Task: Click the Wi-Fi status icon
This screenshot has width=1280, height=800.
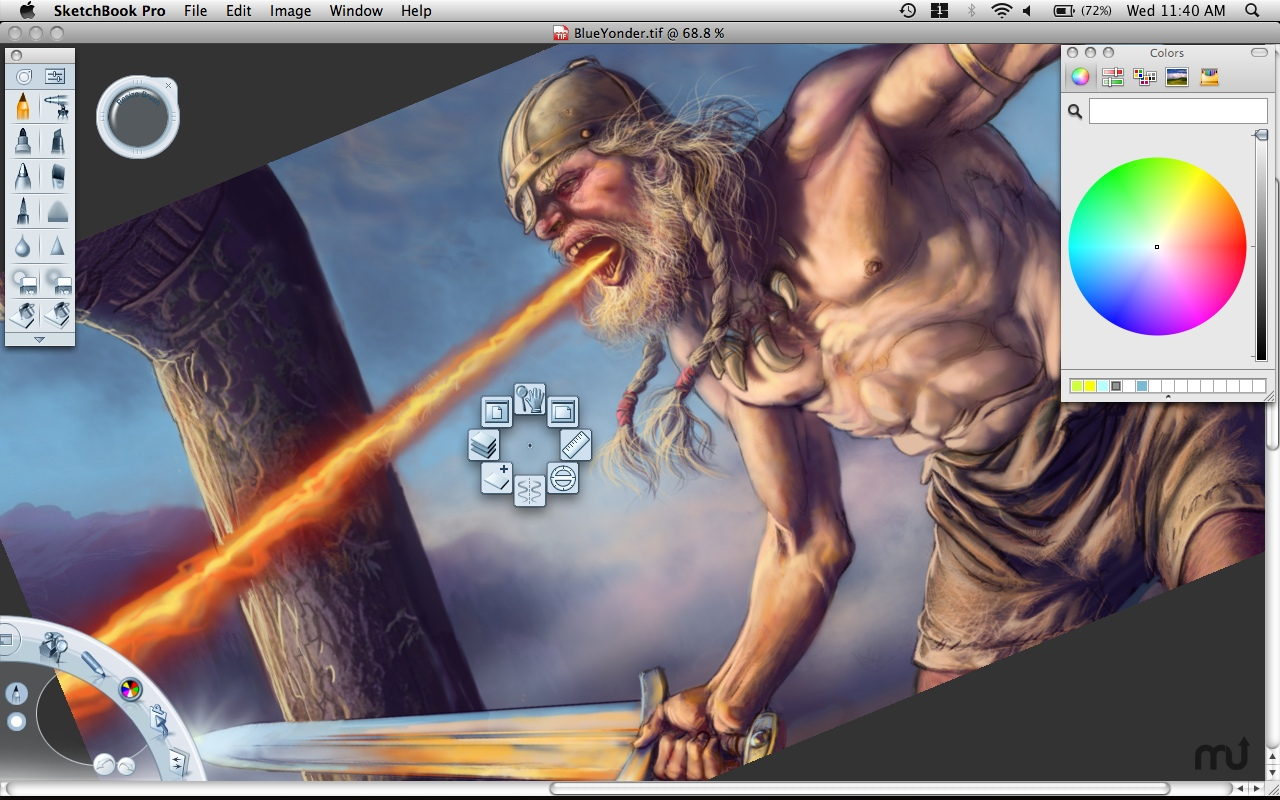Action: point(1002,11)
